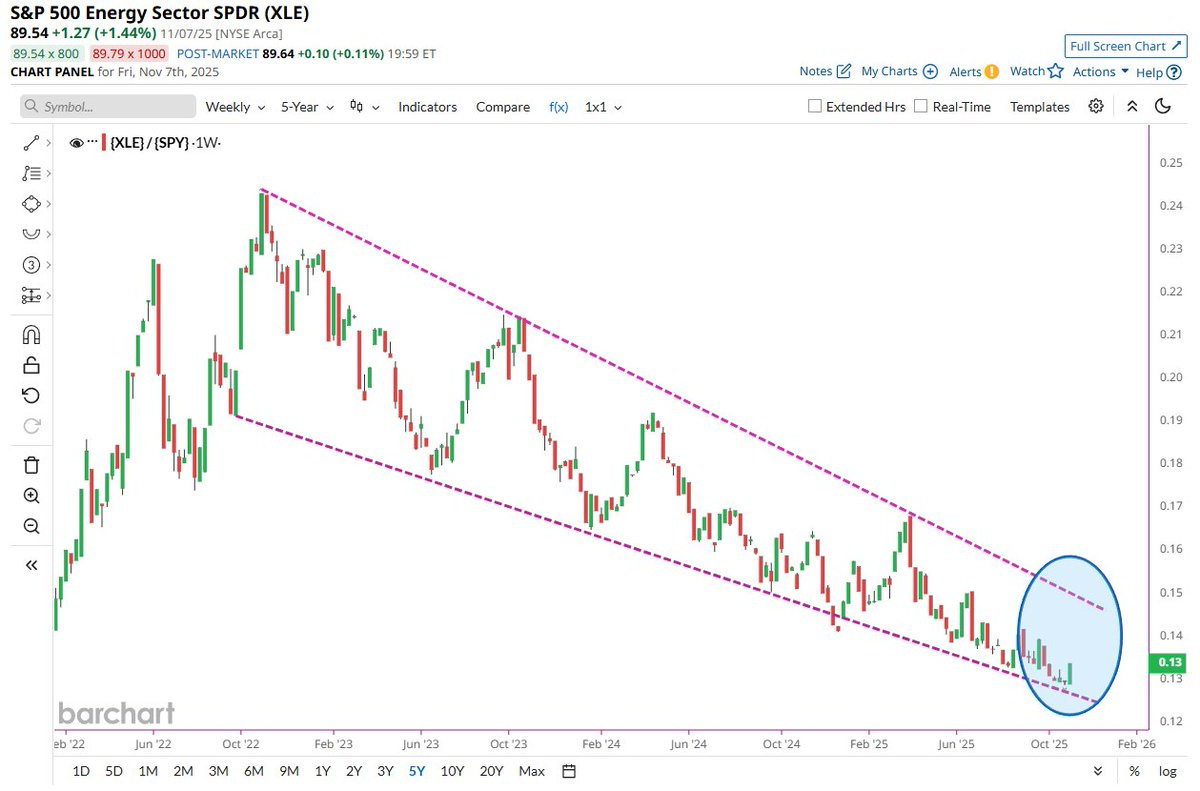Choose the arc curve drawing tool
The height and width of the screenshot is (791, 1200).
tap(30, 234)
